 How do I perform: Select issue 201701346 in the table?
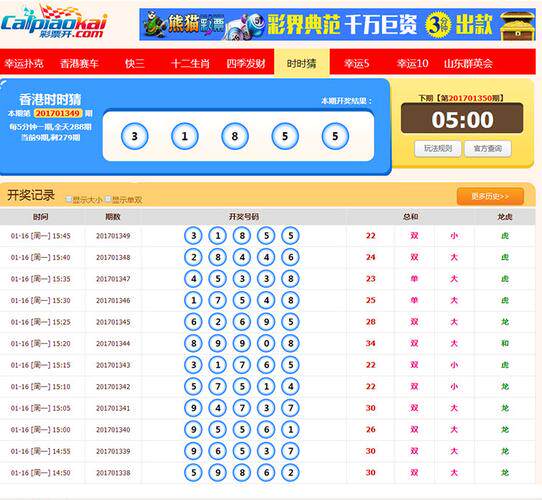click(x=113, y=300)
